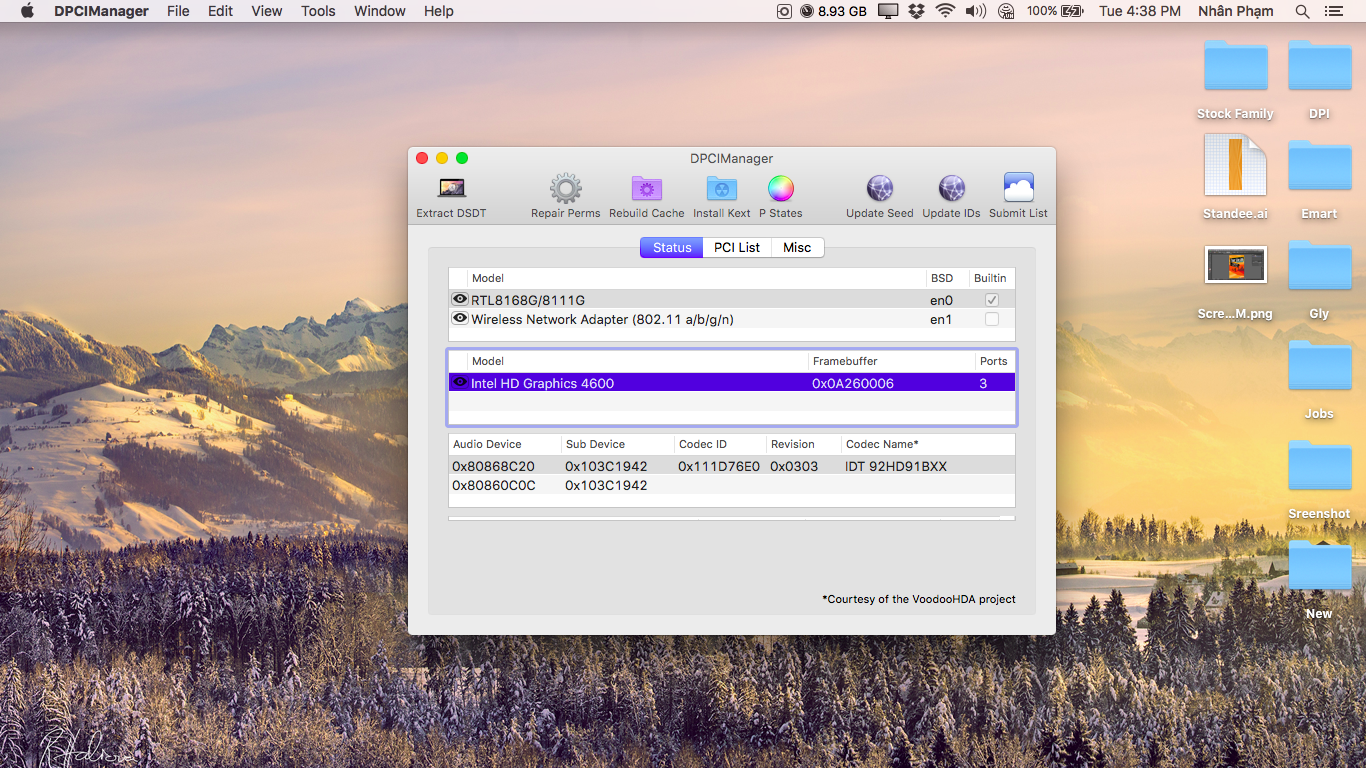Select the Emart desktop folder
Image resolution: width=1366 pixels, height=768 pixels.
tap(1320, 166)
